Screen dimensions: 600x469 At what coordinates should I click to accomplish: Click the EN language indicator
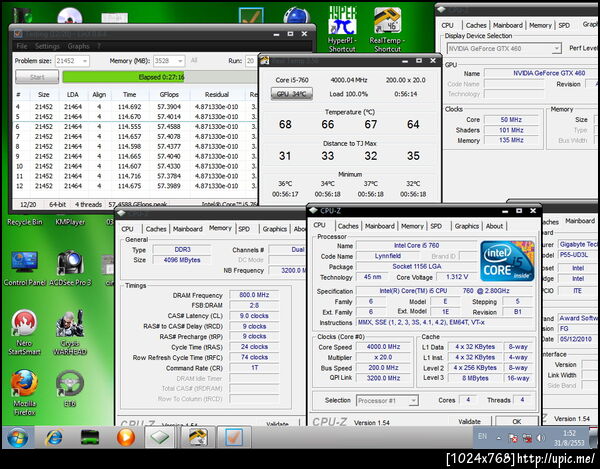click(483, 436)
